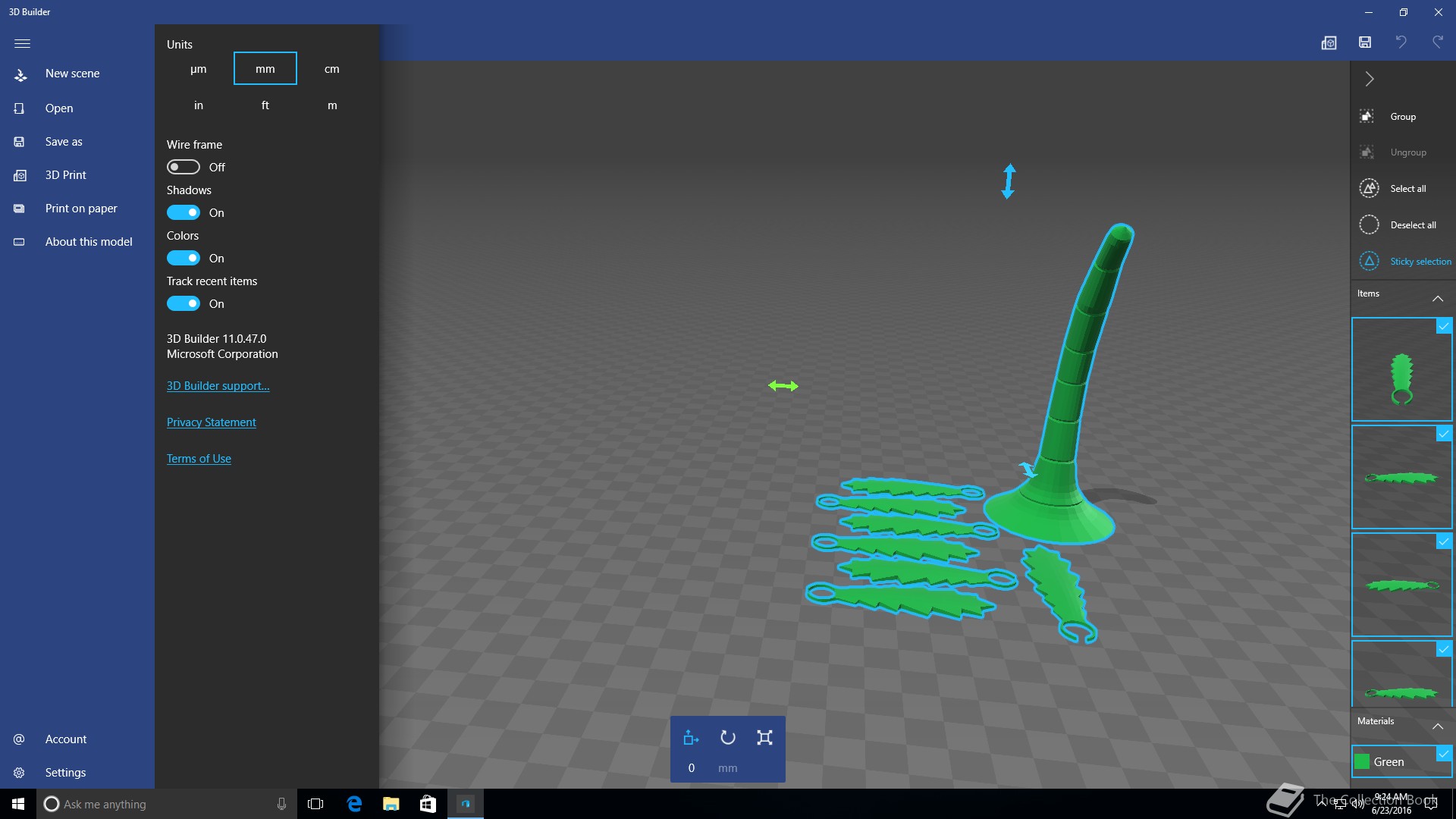This screenshot has height=819, width=1456.
Task: Click the Settings gear icon
Action: pyautogui.click(x=19, y=772)
